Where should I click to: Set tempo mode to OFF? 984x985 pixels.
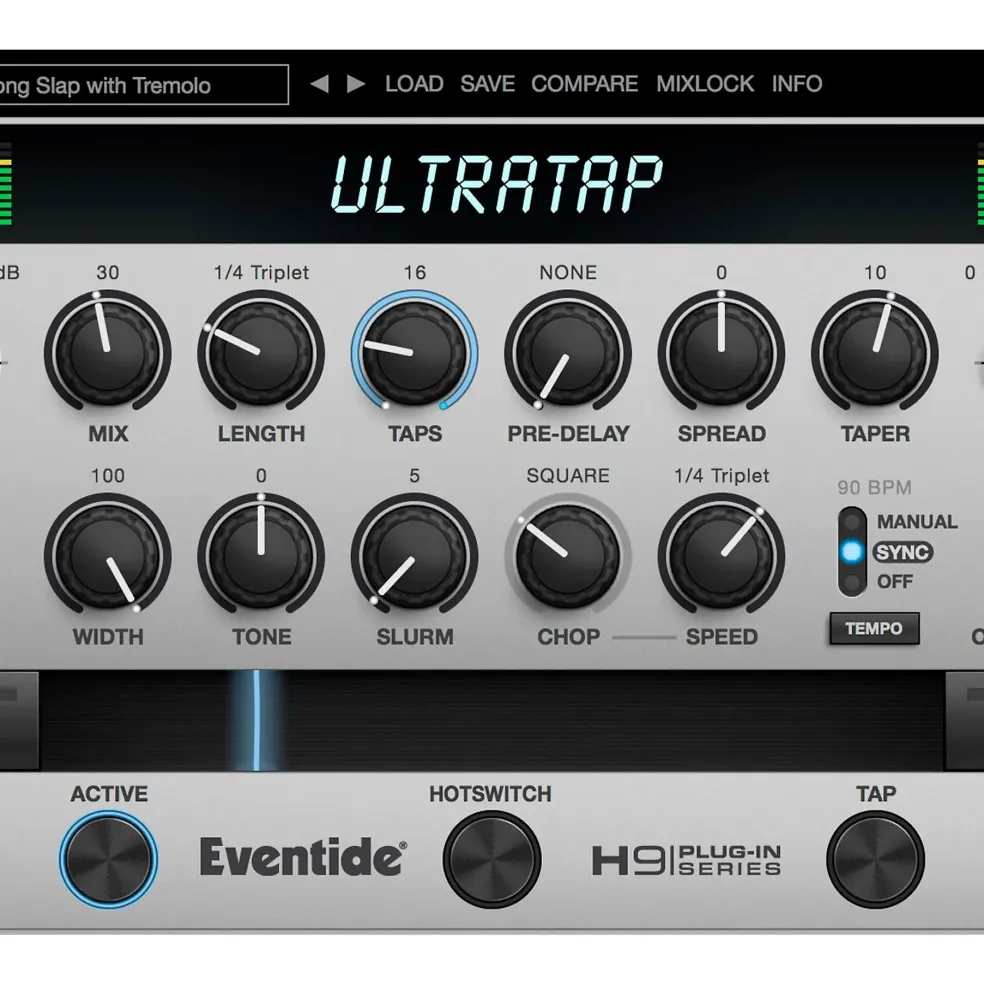click(895, 582)
